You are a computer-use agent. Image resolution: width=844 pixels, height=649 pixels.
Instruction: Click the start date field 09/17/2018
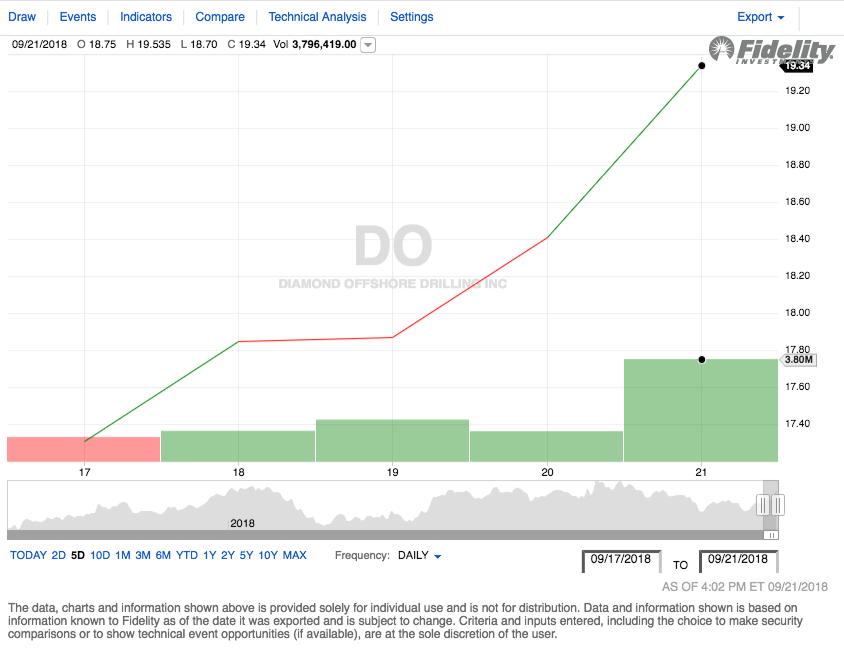621,561
